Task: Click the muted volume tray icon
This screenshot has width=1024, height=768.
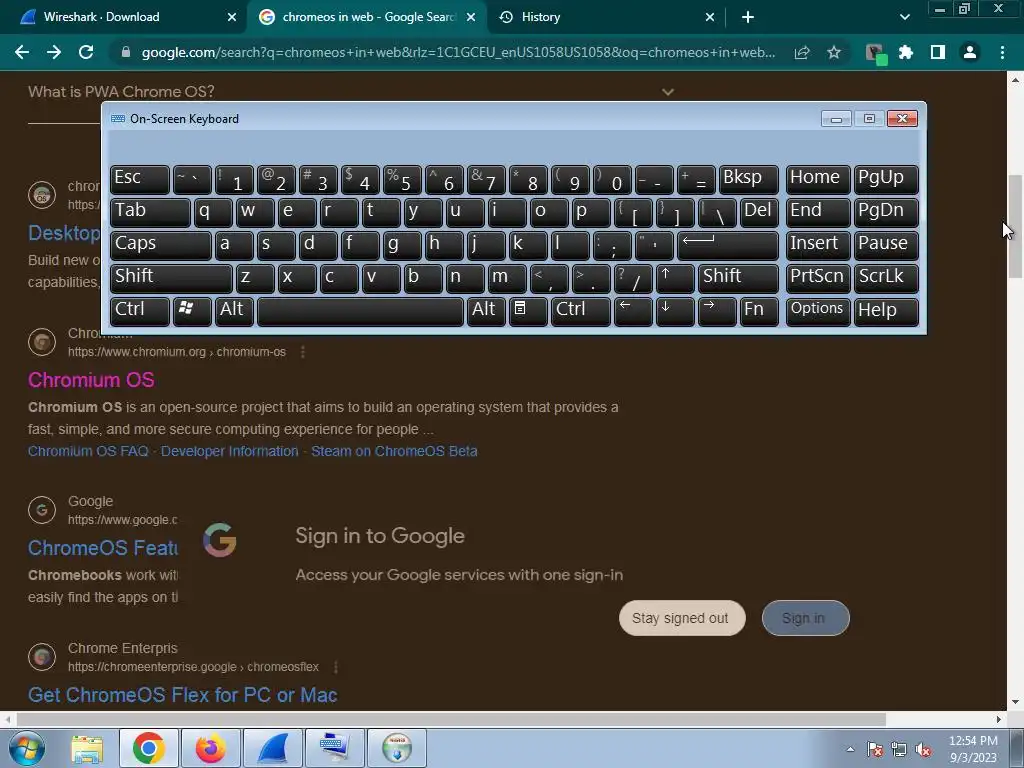Action: point(923,750)
